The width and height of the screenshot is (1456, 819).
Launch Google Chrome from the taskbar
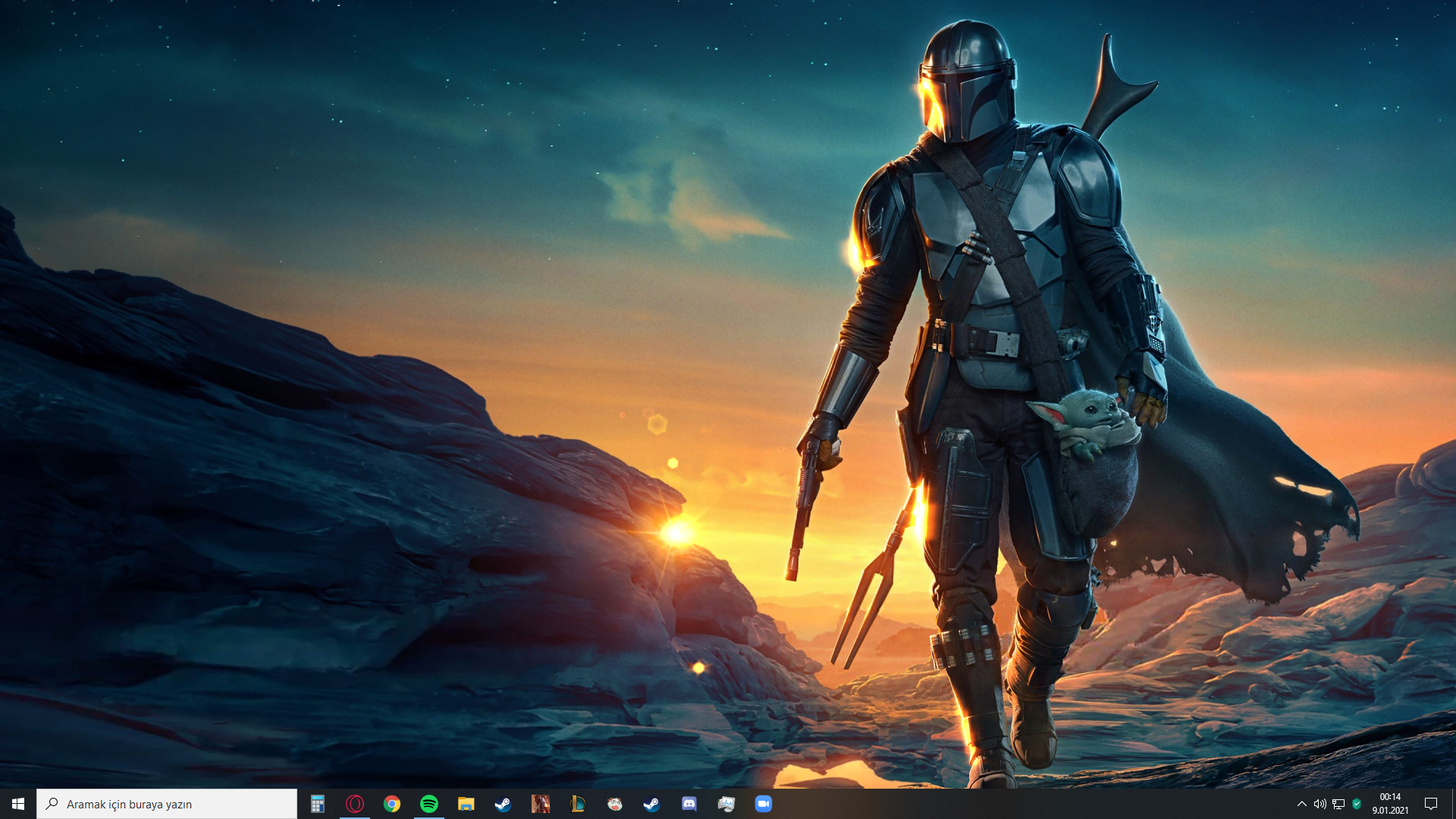pos(391,804)
